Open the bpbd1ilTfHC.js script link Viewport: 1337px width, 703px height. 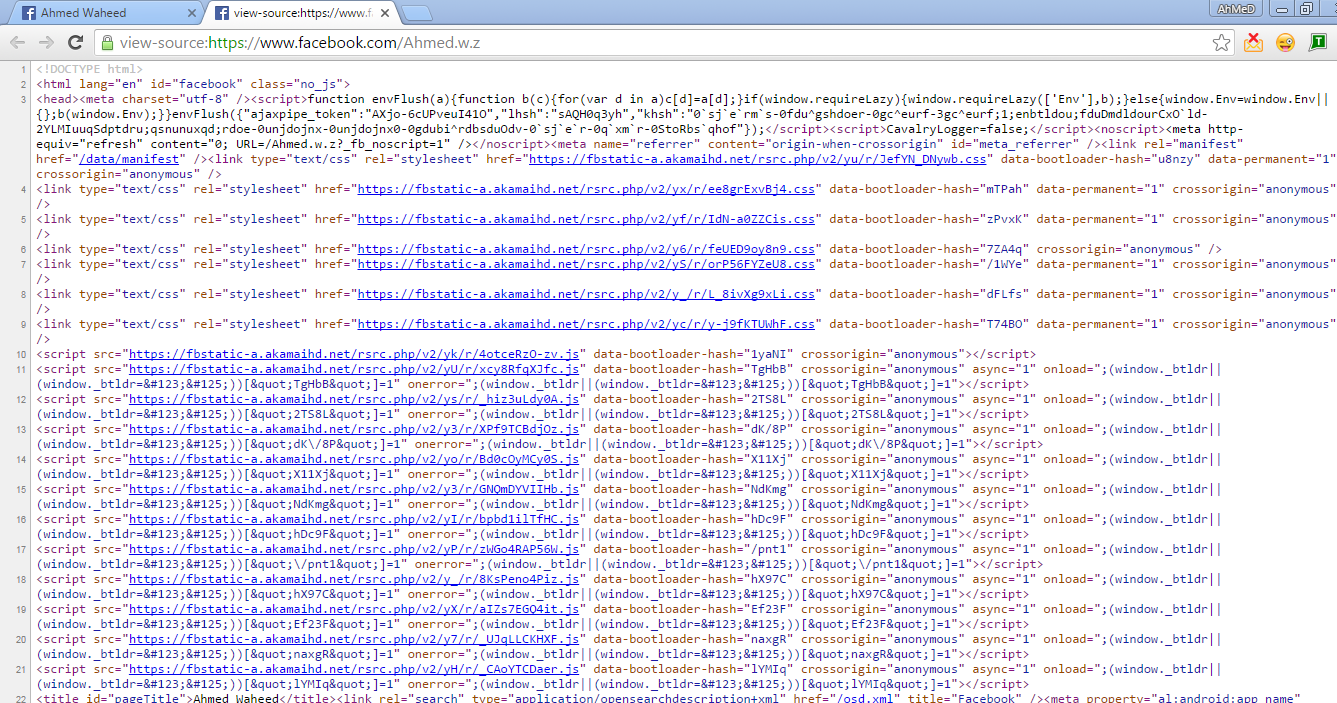pos(354,519)
